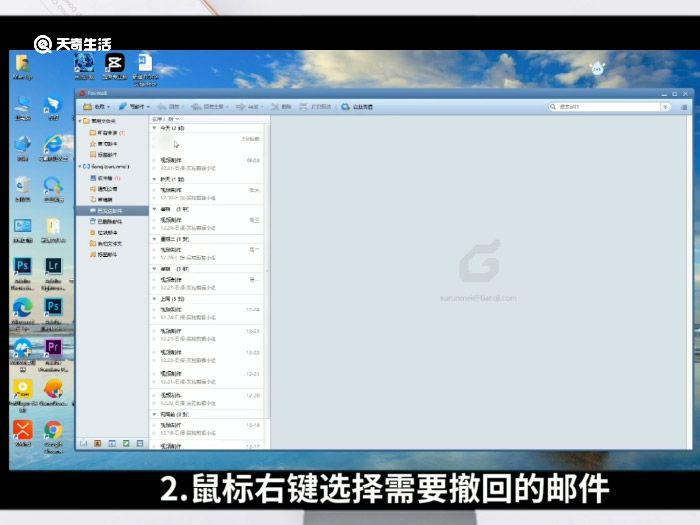Select the Google Chrome desktop shortcut
Screen dimensions: 700x525
54,436
